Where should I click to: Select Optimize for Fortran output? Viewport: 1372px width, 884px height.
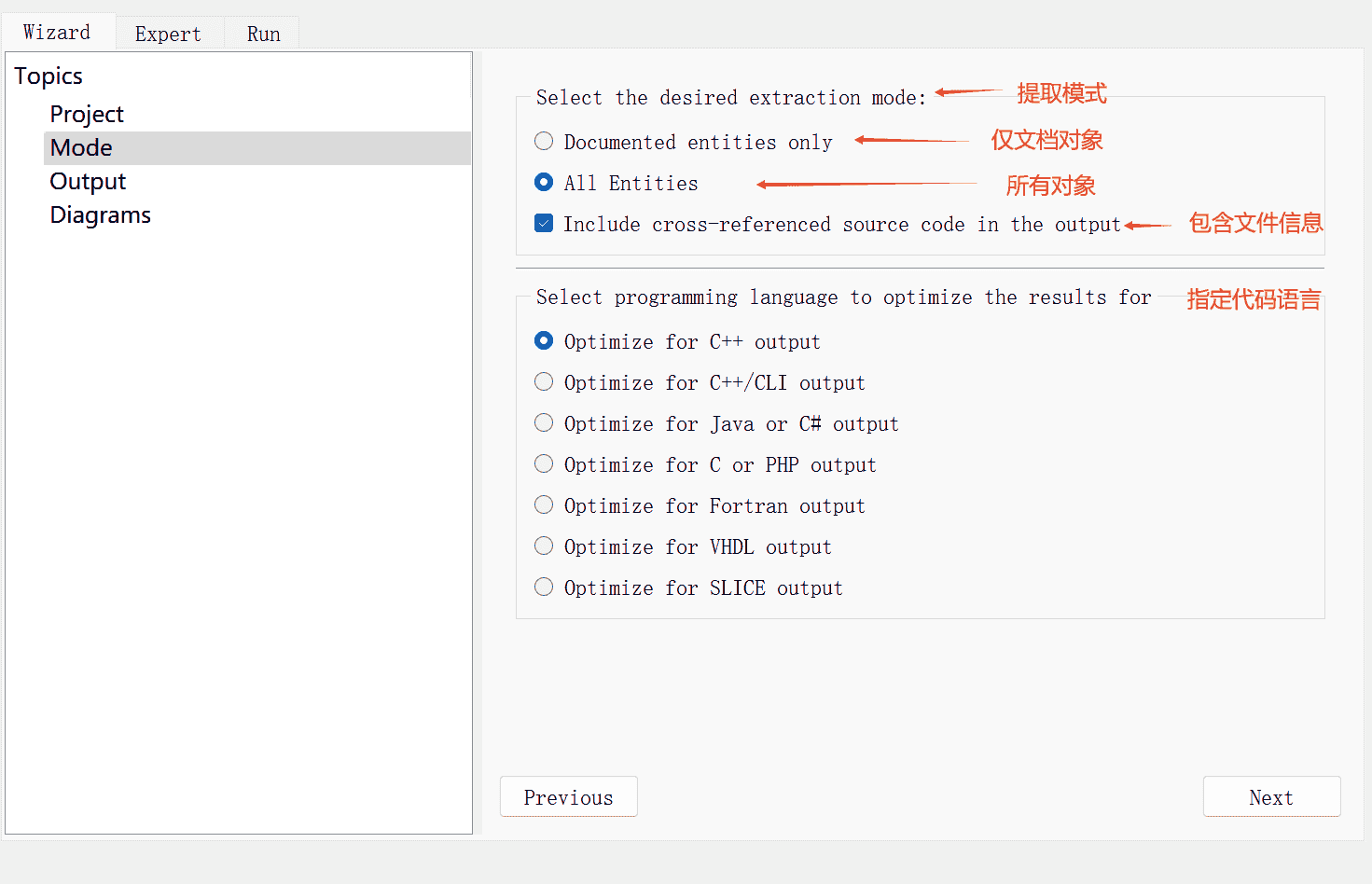(544, 505)
